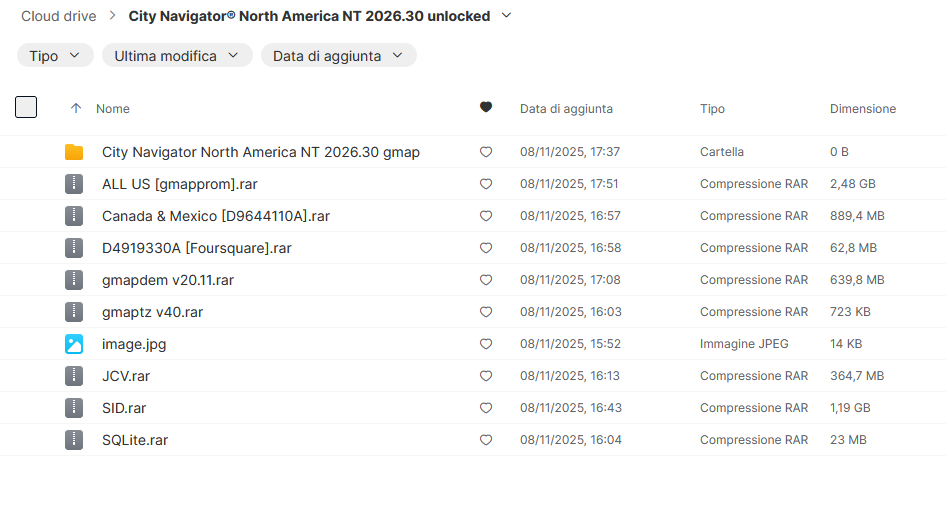Sort by the Data di aggiunta column header
Viewport: 946px width, 520px height.
tap(566, 108)
